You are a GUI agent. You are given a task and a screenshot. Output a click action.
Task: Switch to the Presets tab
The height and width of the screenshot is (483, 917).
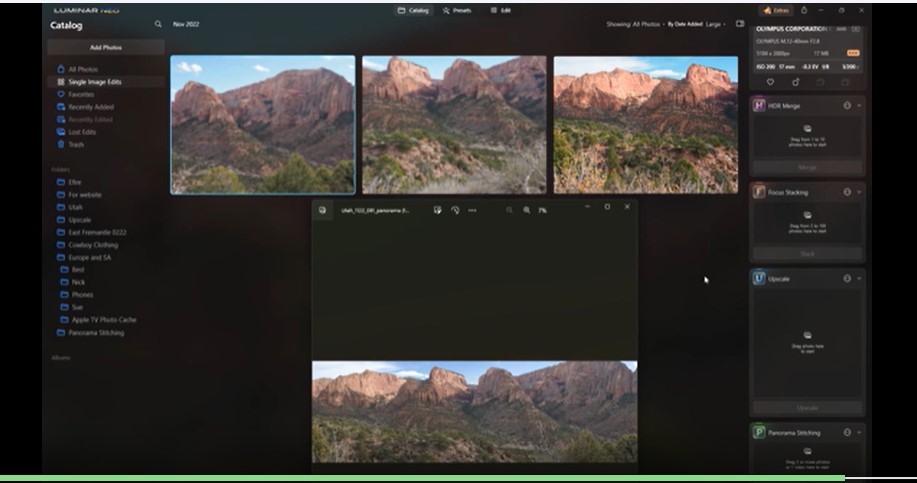click(457, 11)
